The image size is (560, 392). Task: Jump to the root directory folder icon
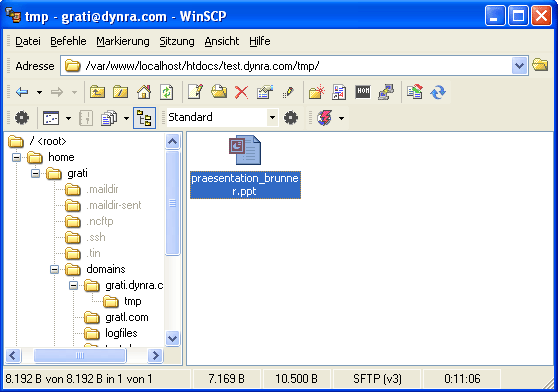coord(120,92)
